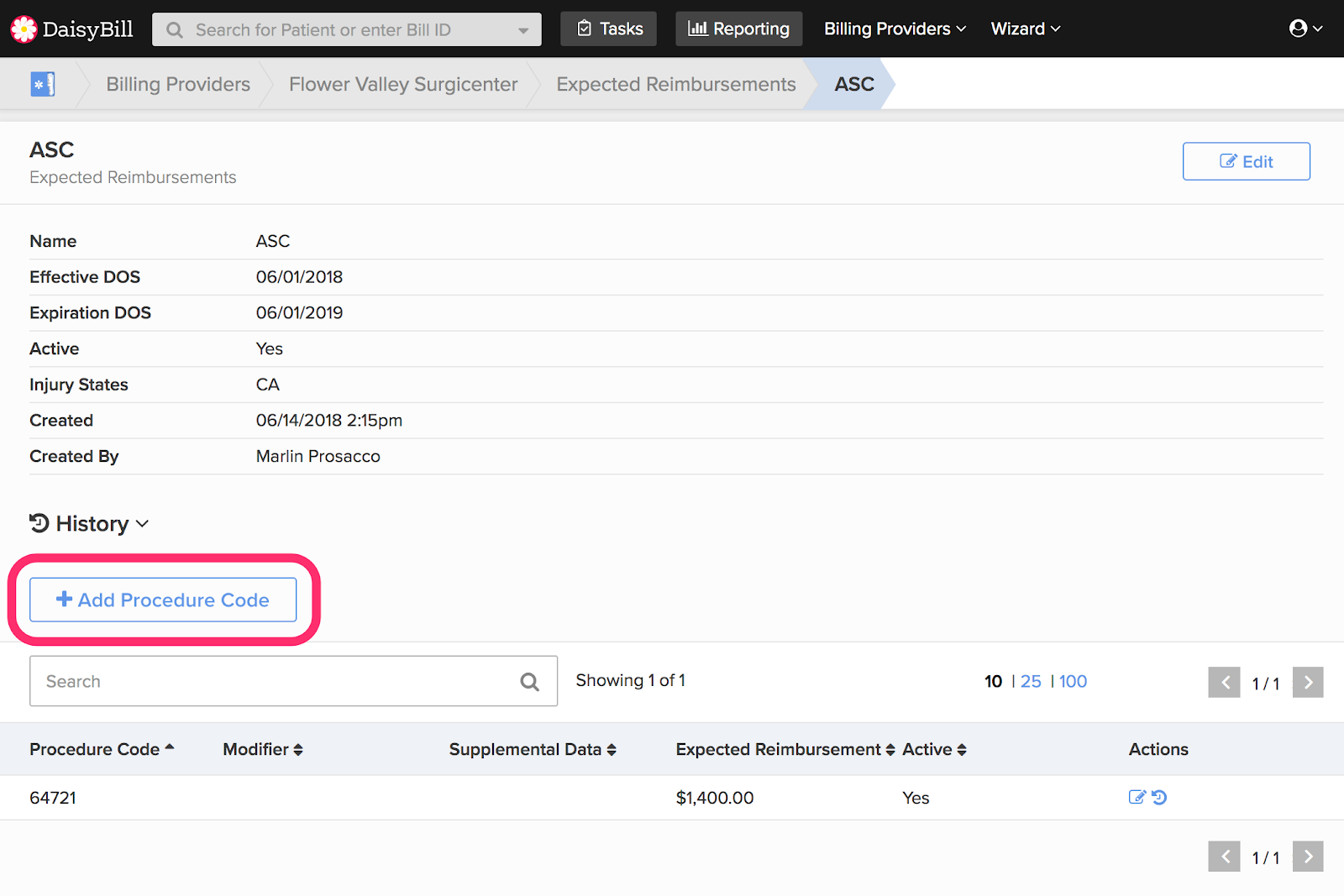Click the Edit button

coord(1247,161)
